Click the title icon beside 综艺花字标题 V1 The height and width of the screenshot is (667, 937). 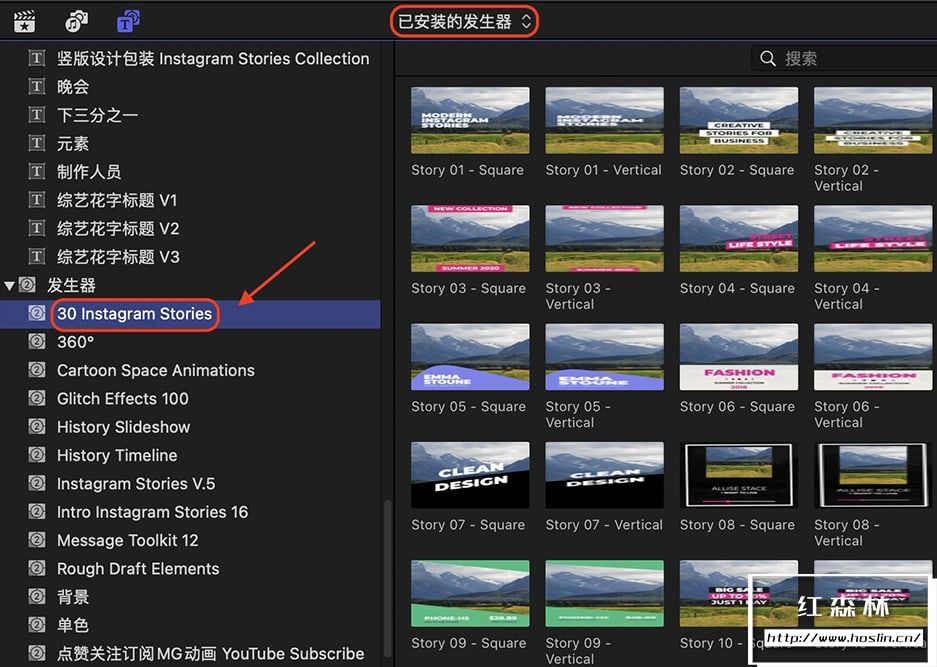[36, 200]
